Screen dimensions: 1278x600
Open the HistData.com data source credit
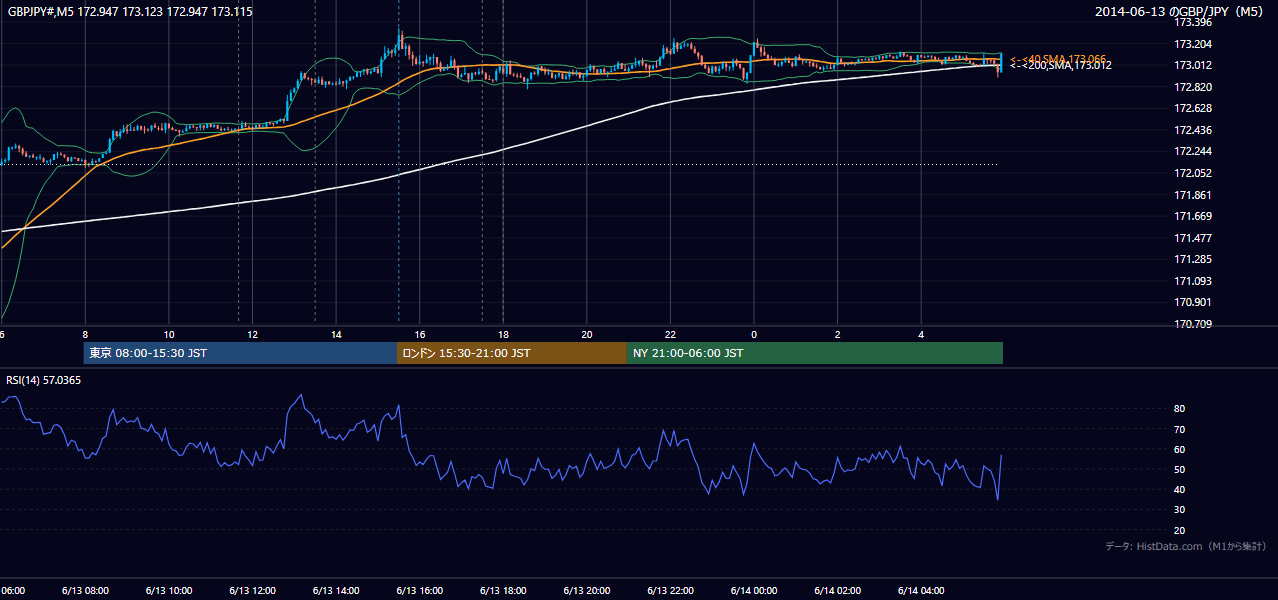pos(1186,546)
